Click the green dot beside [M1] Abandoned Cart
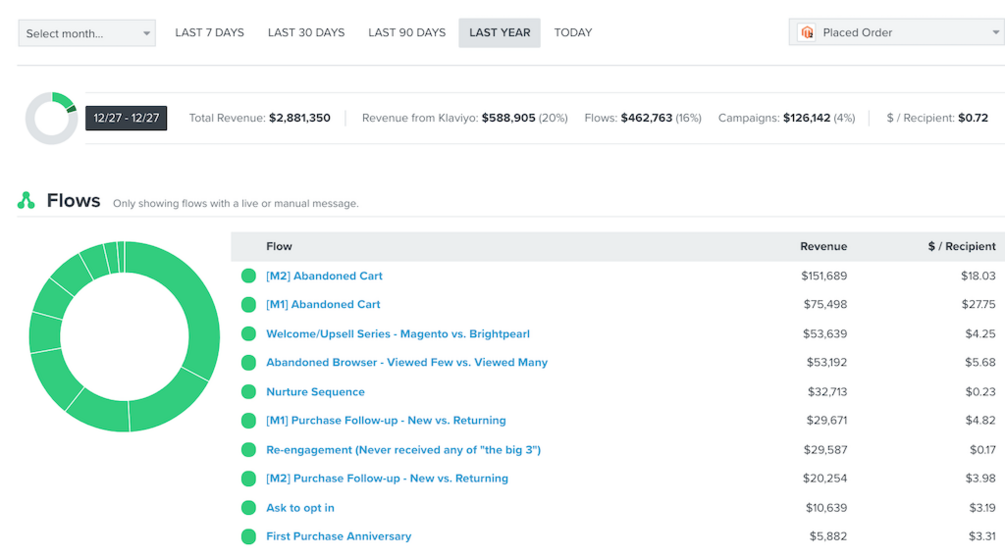Viewport: 1005px width, 556px height. [248, 305]
